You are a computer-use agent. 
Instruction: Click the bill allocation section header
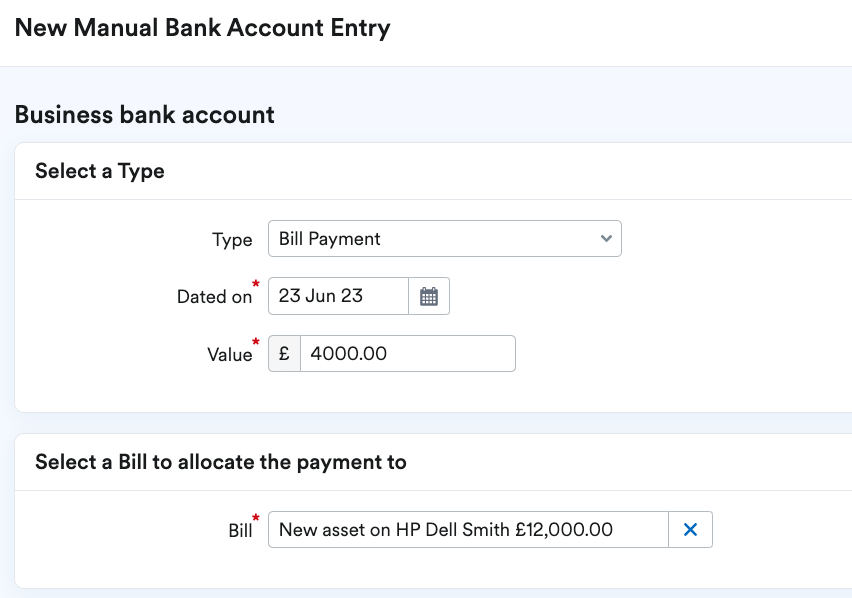tap(220, 461)
